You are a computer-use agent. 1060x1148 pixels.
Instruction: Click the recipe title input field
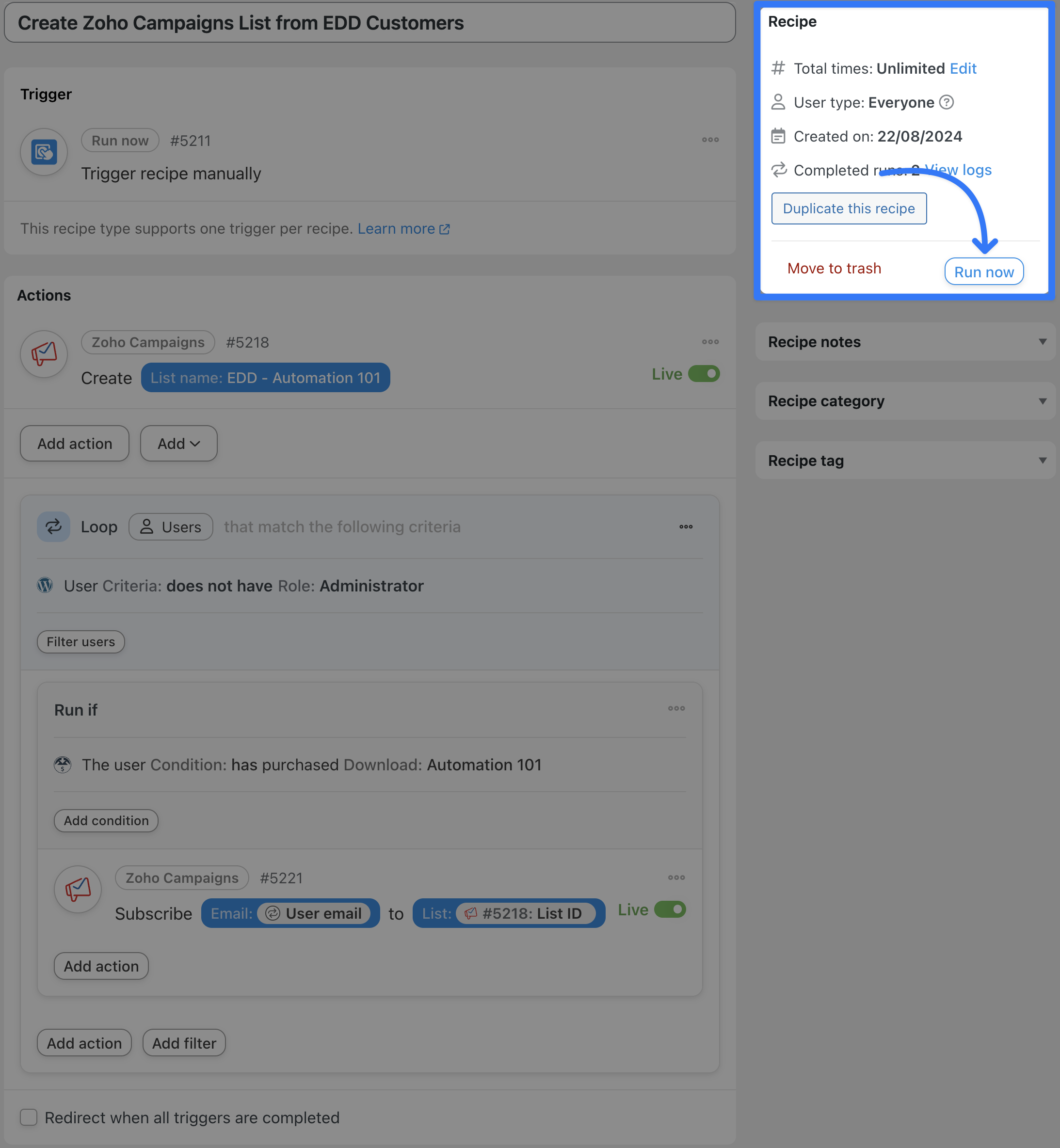pos(369,23)
